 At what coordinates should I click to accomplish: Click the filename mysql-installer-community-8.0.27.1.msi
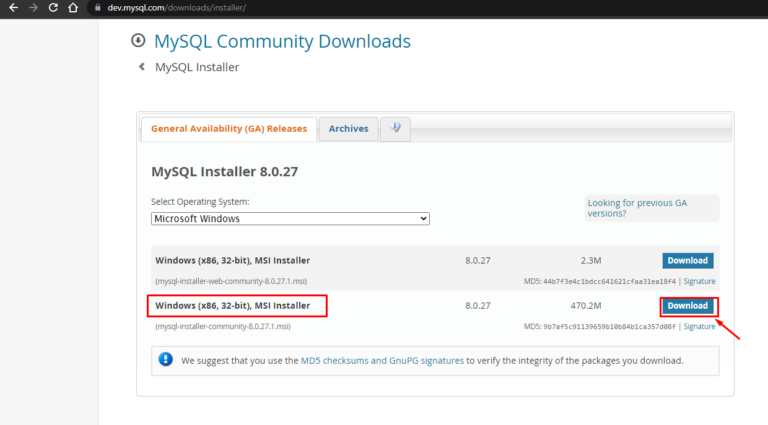point(223,327)
